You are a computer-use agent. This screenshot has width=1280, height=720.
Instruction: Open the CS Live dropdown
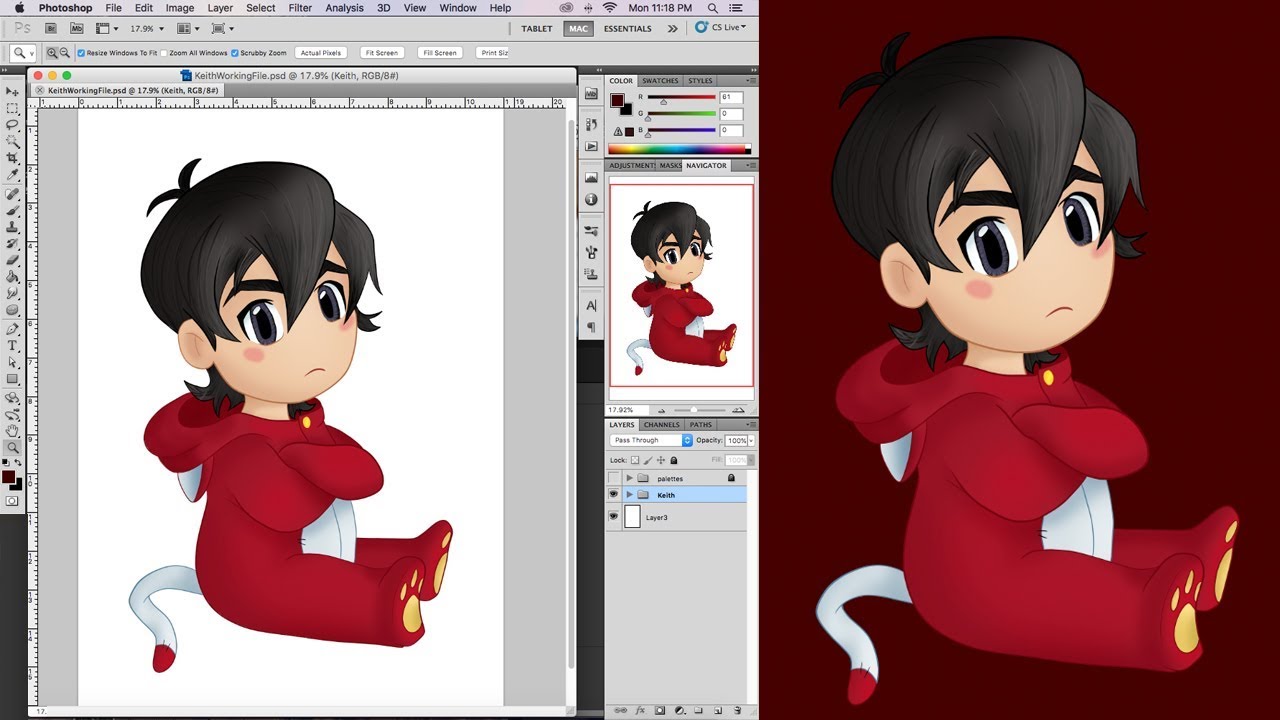(x=721, y=28)
